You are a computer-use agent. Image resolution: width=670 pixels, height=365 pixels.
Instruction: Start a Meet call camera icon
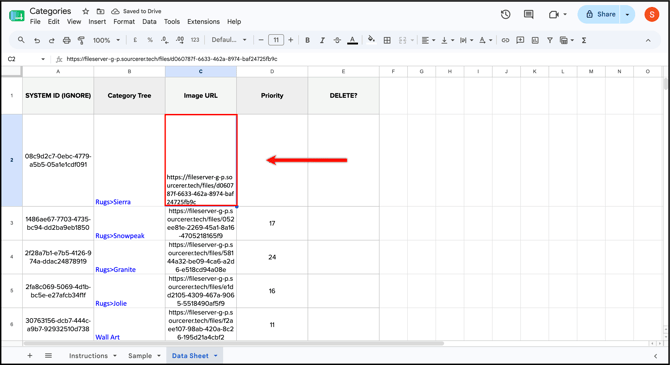click(554, 14)
